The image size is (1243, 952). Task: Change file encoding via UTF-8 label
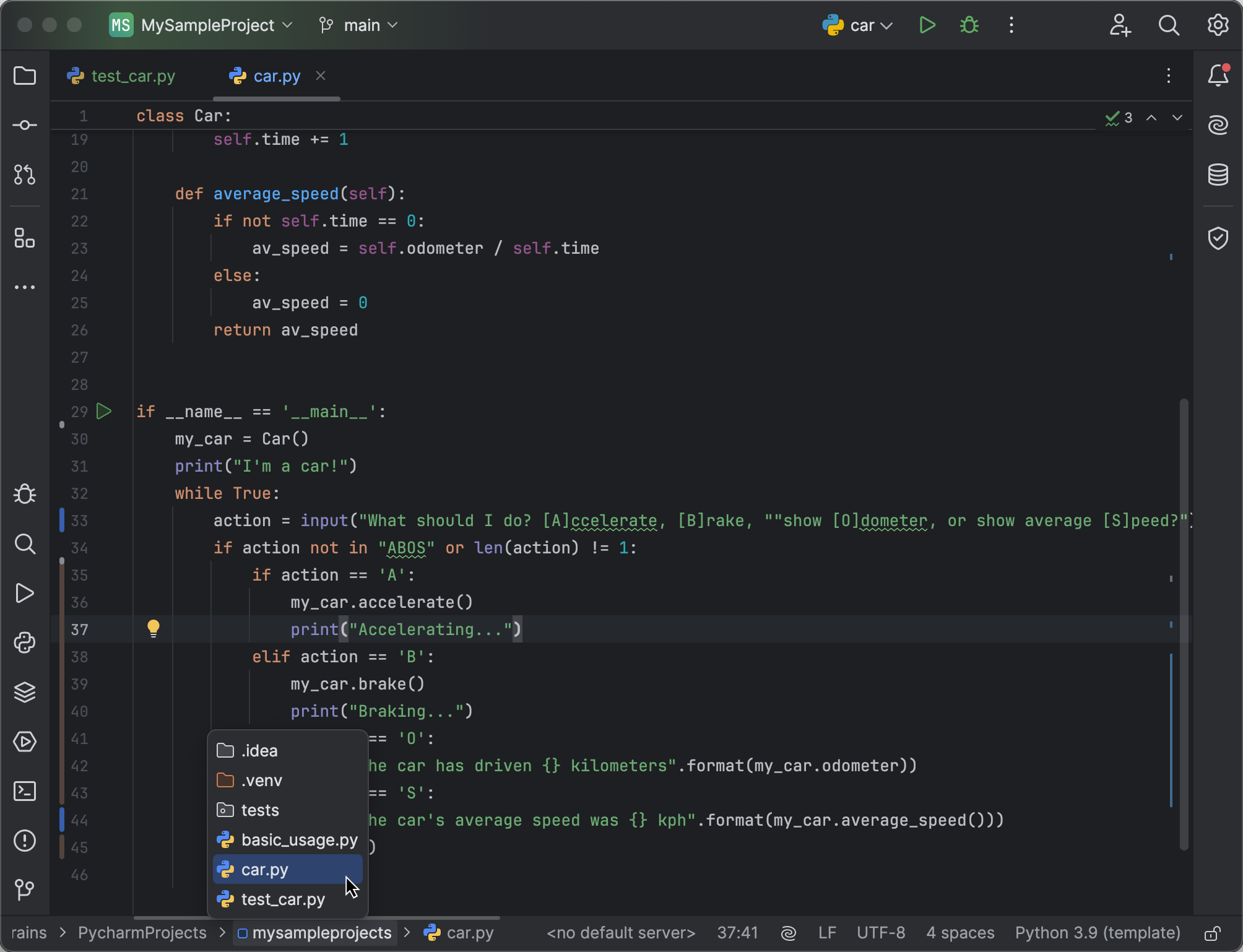tap(881, 933)
